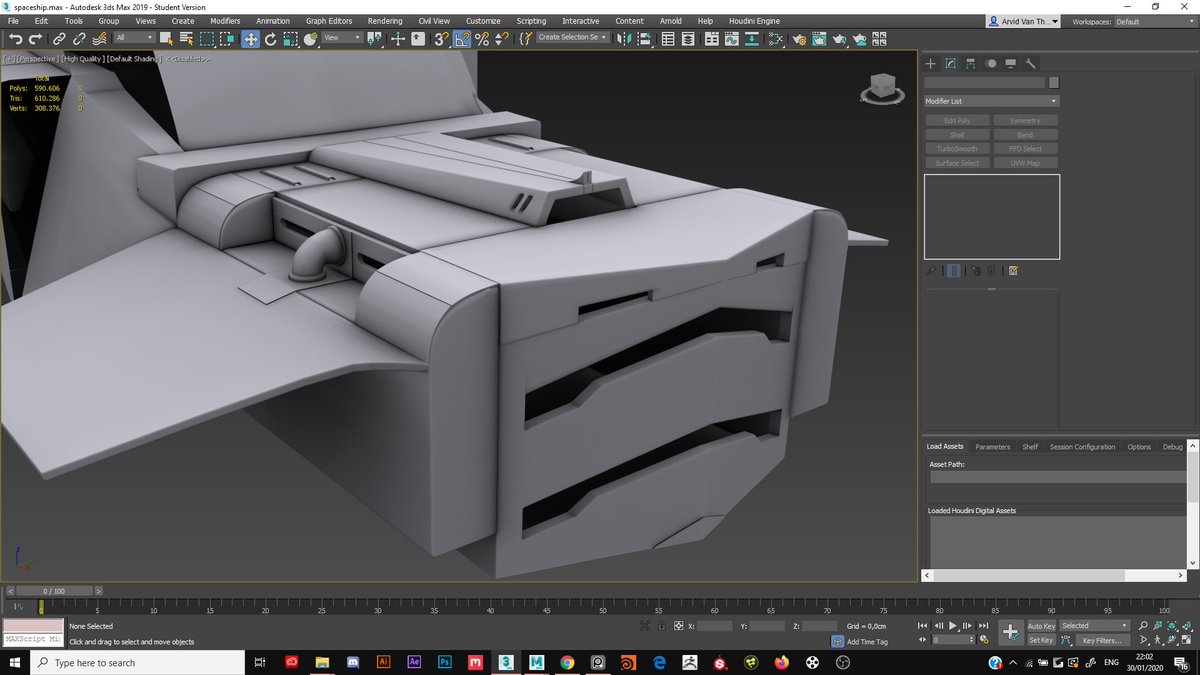Open the Rendering menu
Screen dimensions: 1200x675
385,21
